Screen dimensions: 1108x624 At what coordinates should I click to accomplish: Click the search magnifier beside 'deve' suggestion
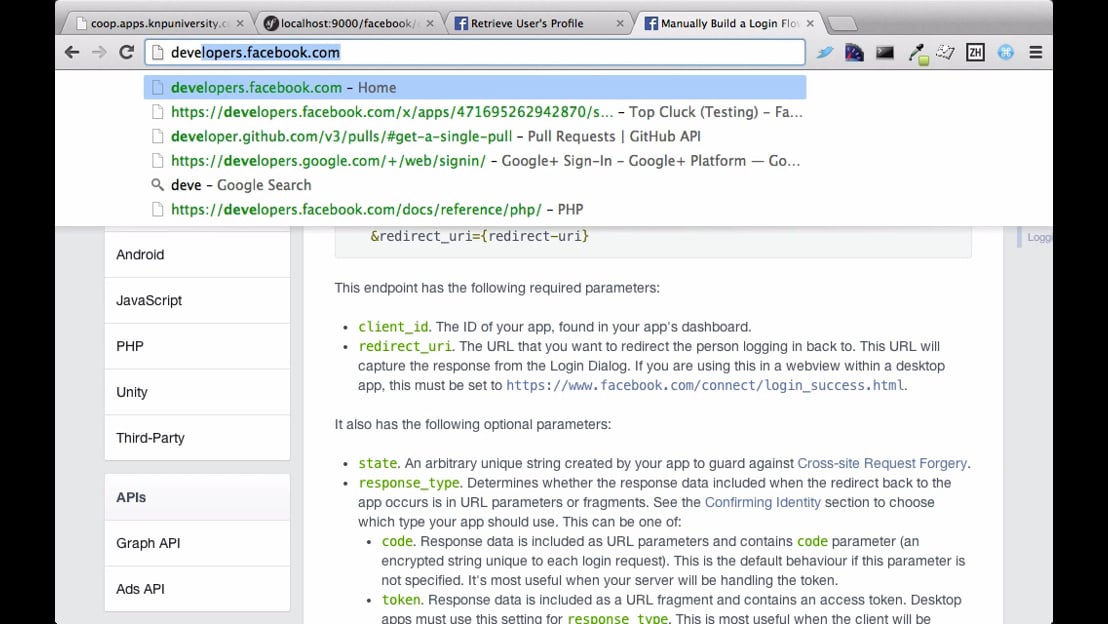[158, 184]
